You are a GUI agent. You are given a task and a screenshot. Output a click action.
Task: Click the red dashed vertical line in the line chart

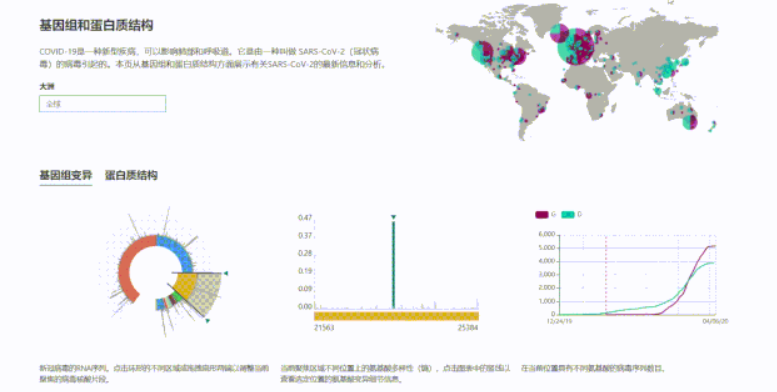pos(606,275)
